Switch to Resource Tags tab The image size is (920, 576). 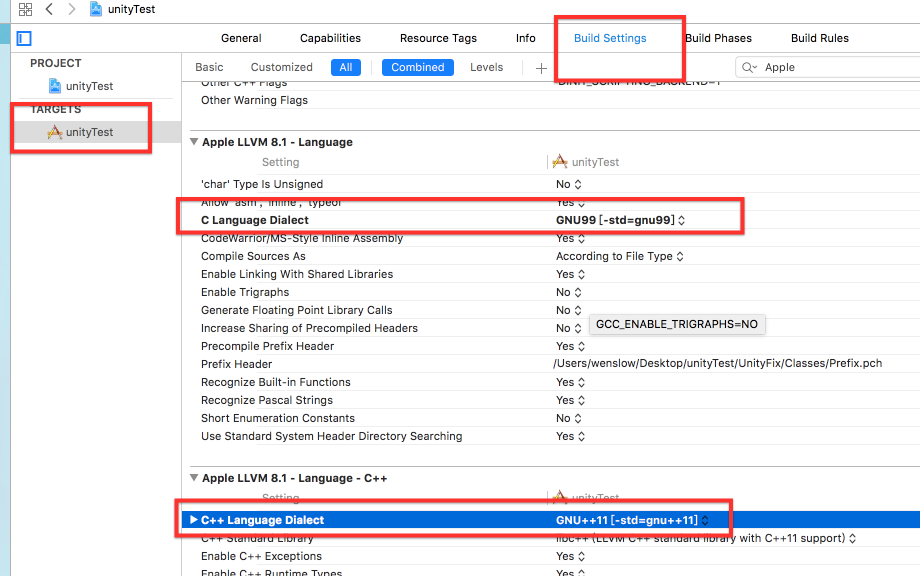click(x=438, y=38)
